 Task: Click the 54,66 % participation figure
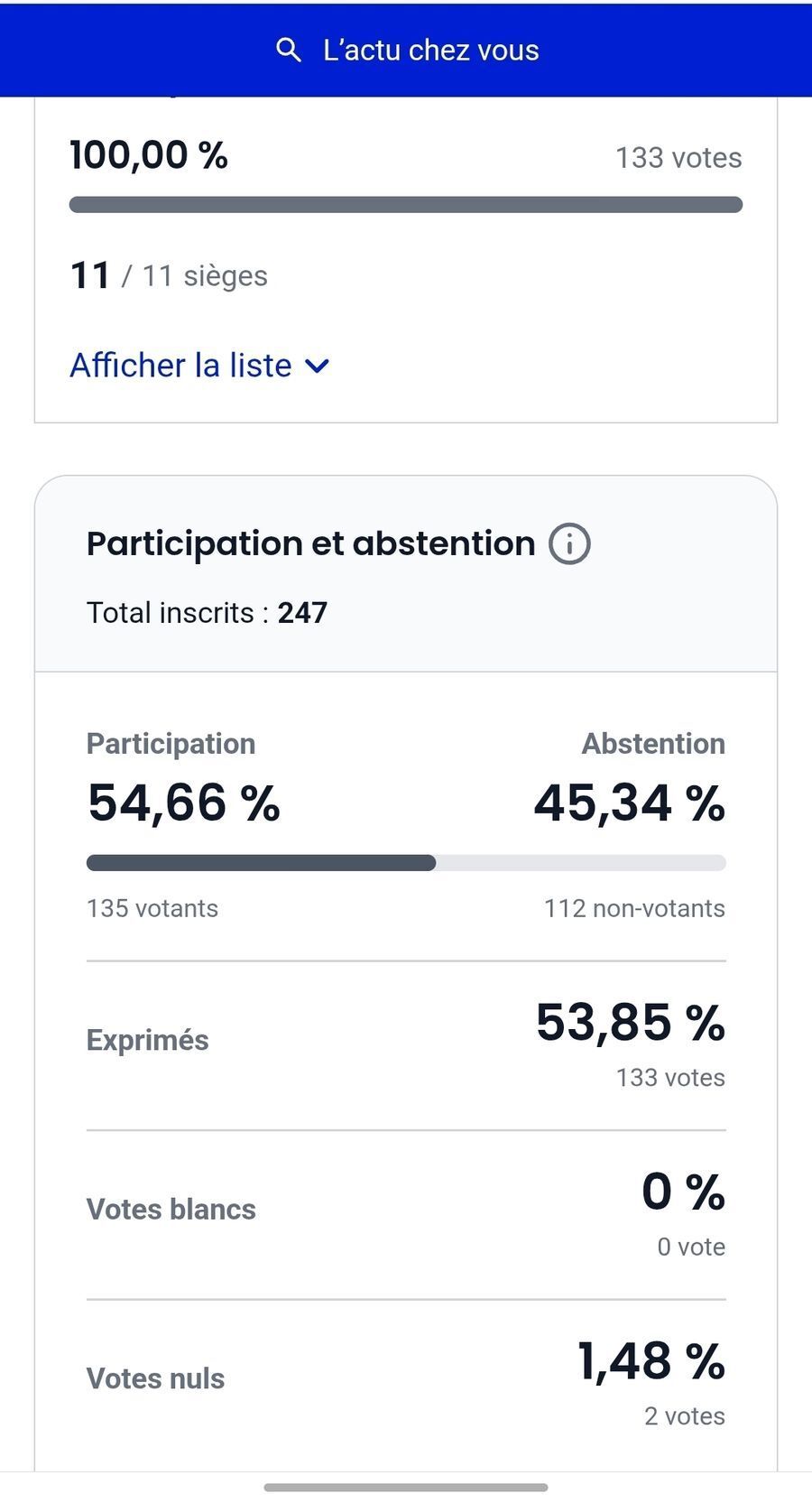click(184, 803)
